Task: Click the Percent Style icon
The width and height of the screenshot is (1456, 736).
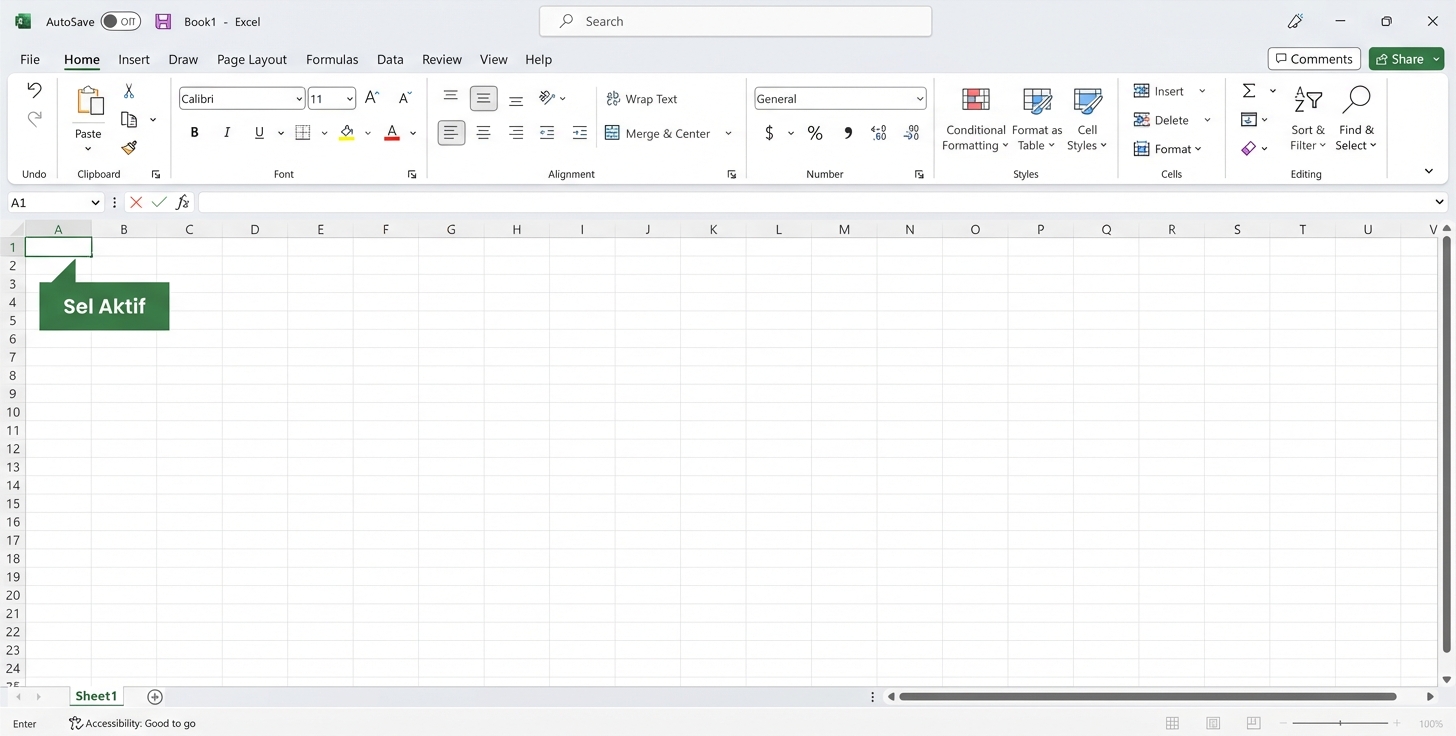Action: 814,132
